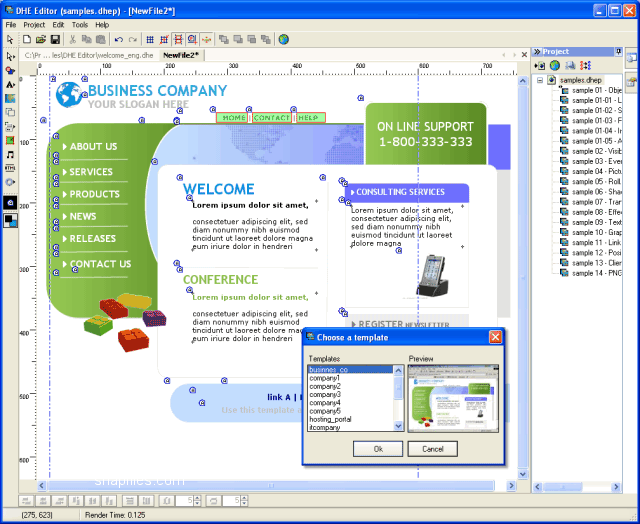Toggle snap to grid

(164, 39)
